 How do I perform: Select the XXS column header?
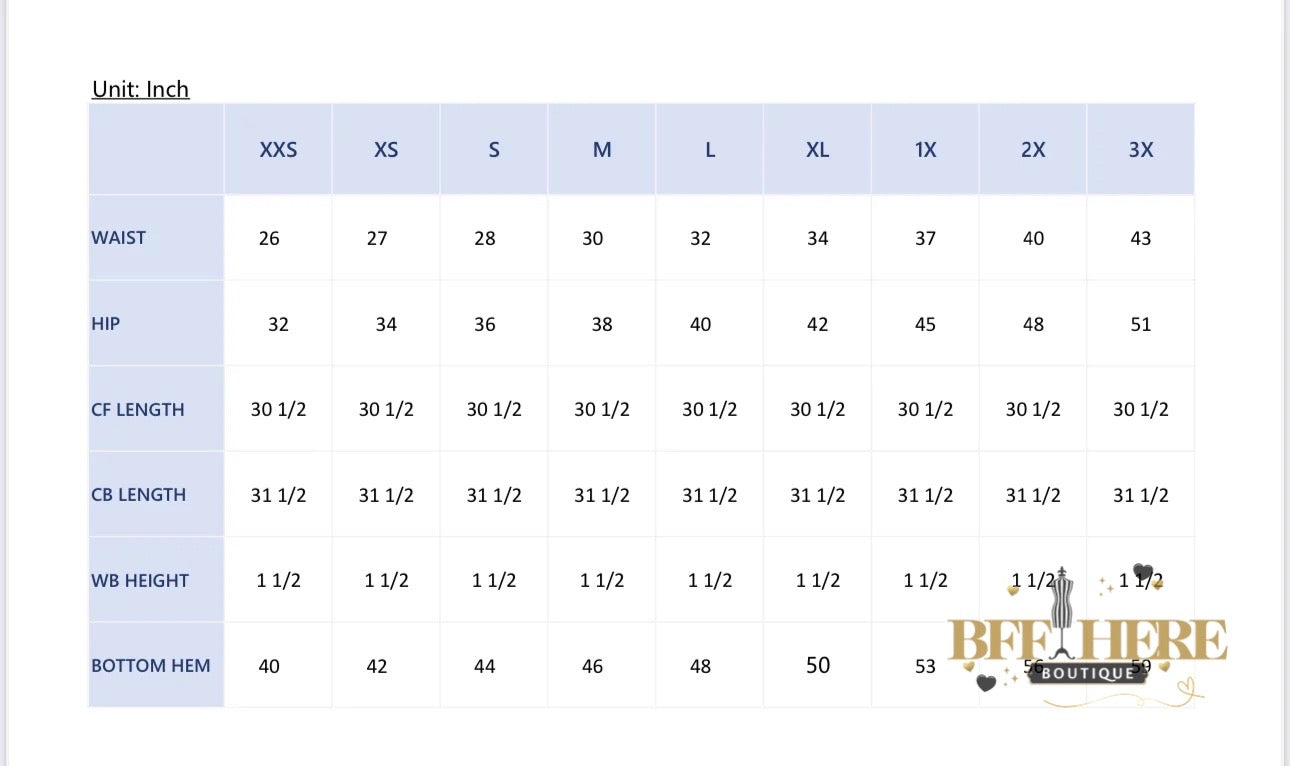point(278,150)
